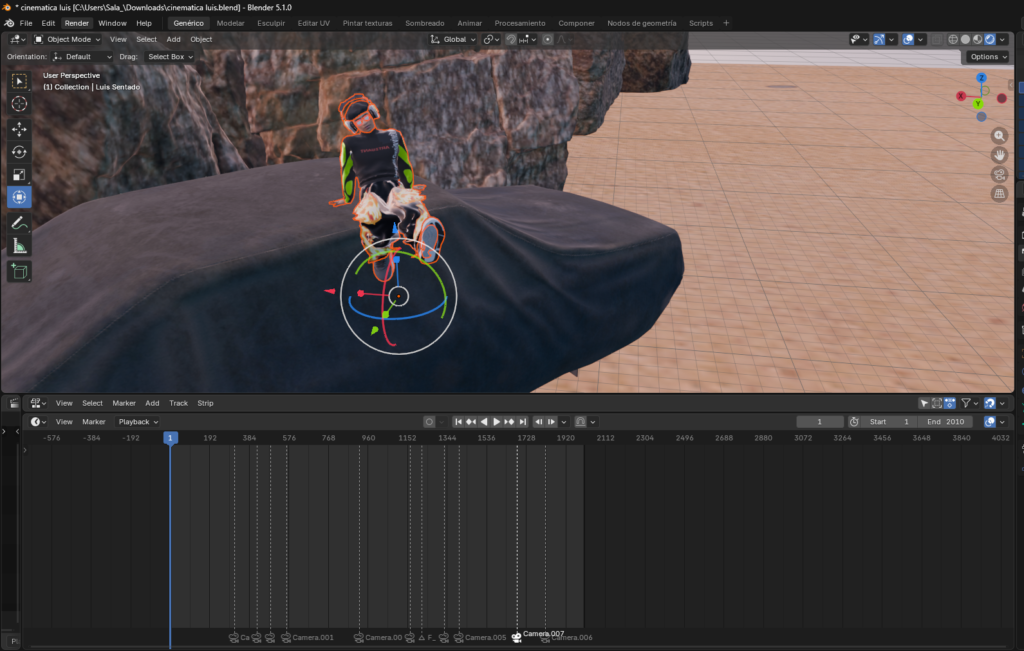Select the Scale tool
Screen dimensions: 1024x651
point(18,174)
